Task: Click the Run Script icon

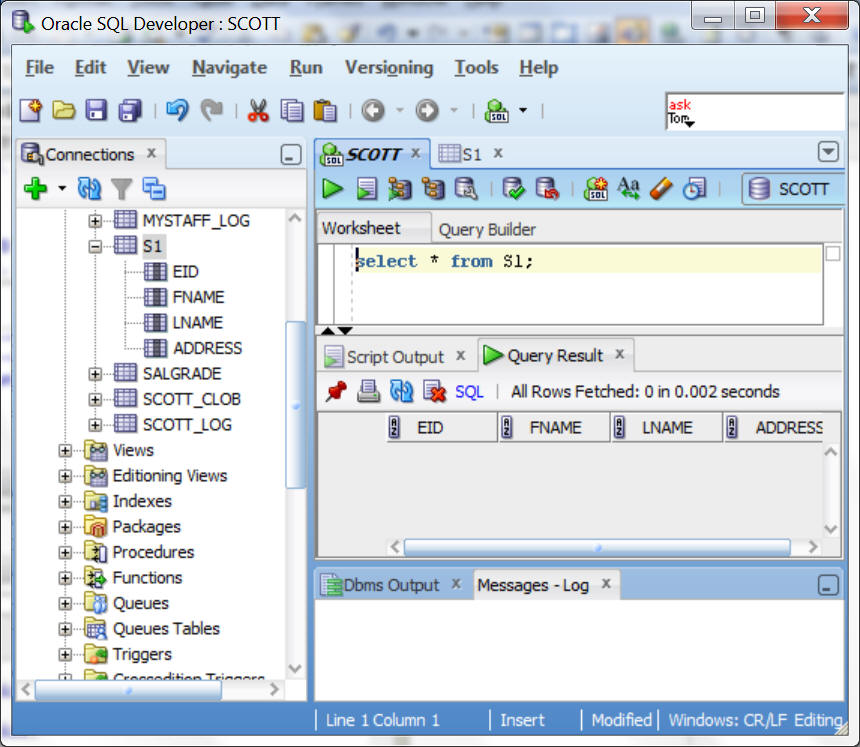Action: click(366, 189)
